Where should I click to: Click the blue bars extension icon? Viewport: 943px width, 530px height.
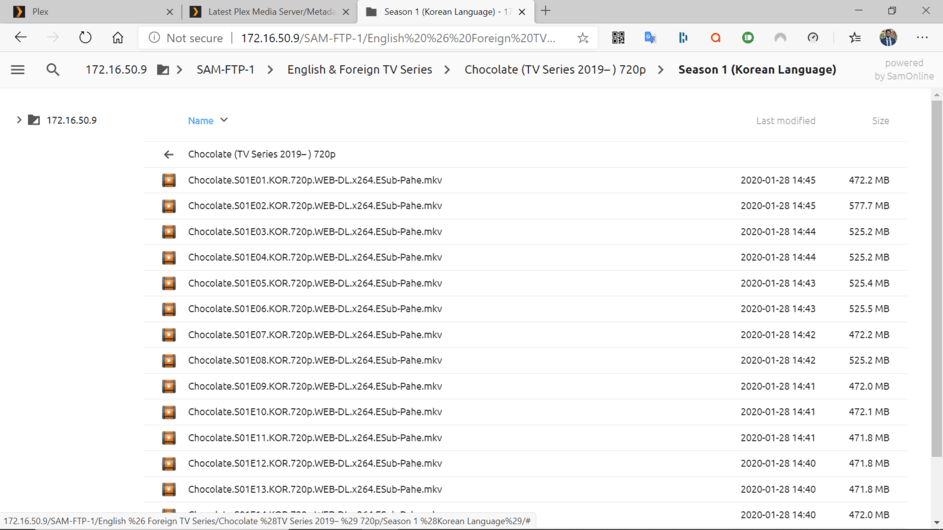coord(683,37)
